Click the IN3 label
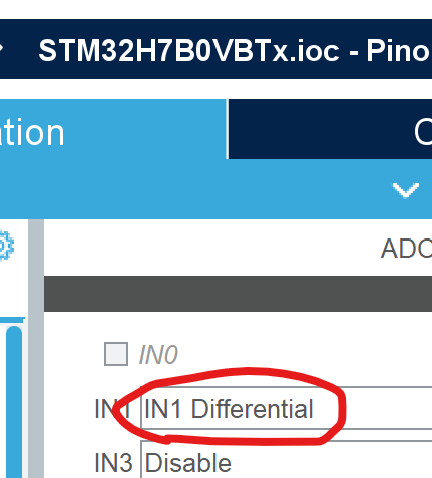Viewport: 432px width, 478px height. [x=113, y=462]
